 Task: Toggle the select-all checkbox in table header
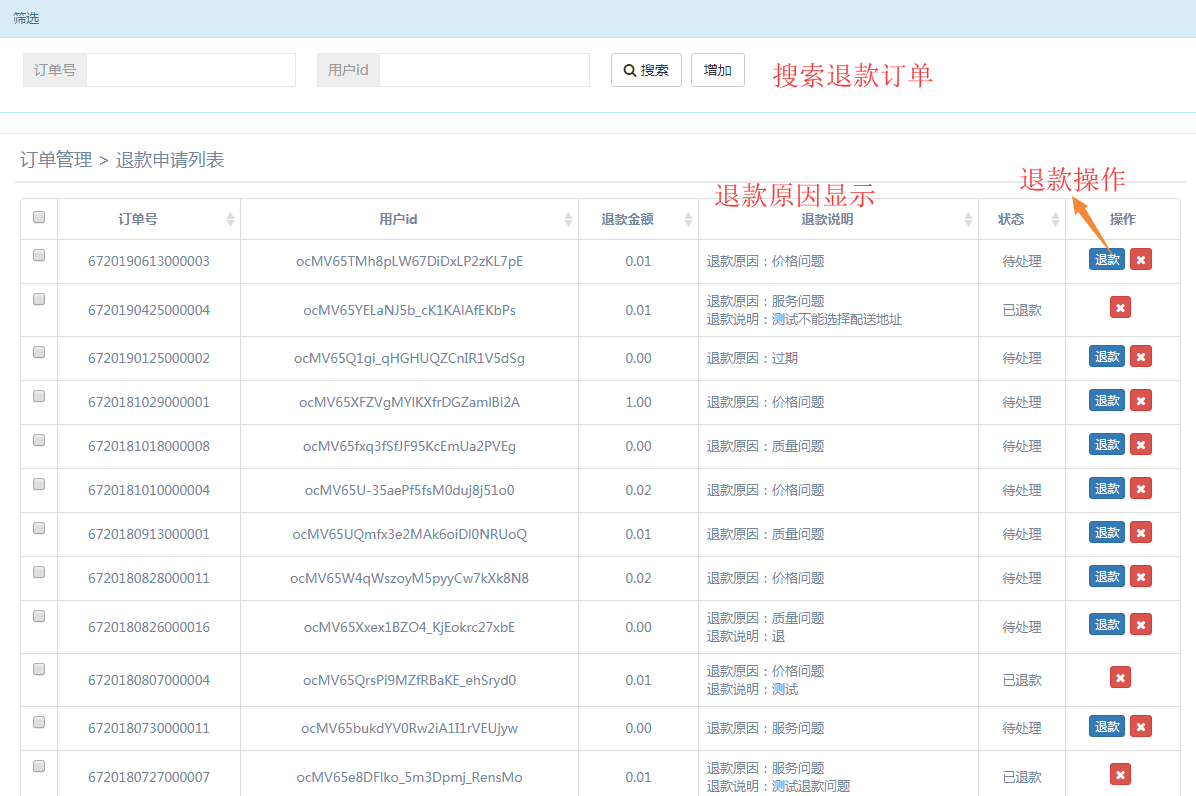[x=39, y=217]
